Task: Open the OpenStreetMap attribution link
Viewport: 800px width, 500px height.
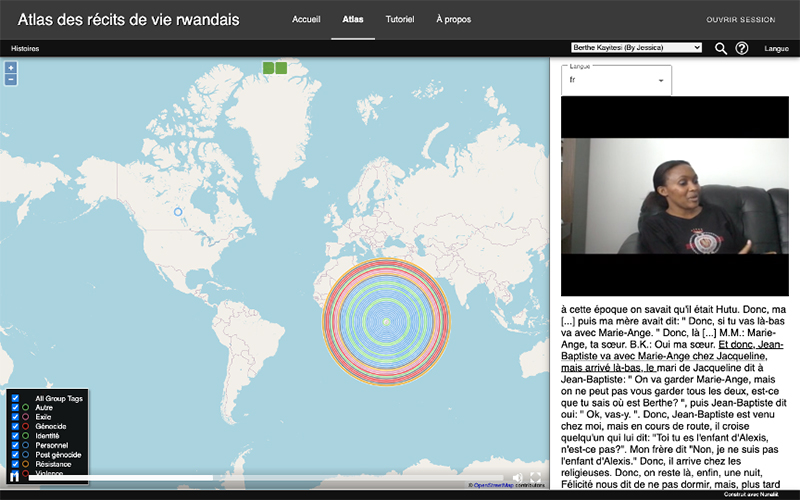Action: point(493,485)
